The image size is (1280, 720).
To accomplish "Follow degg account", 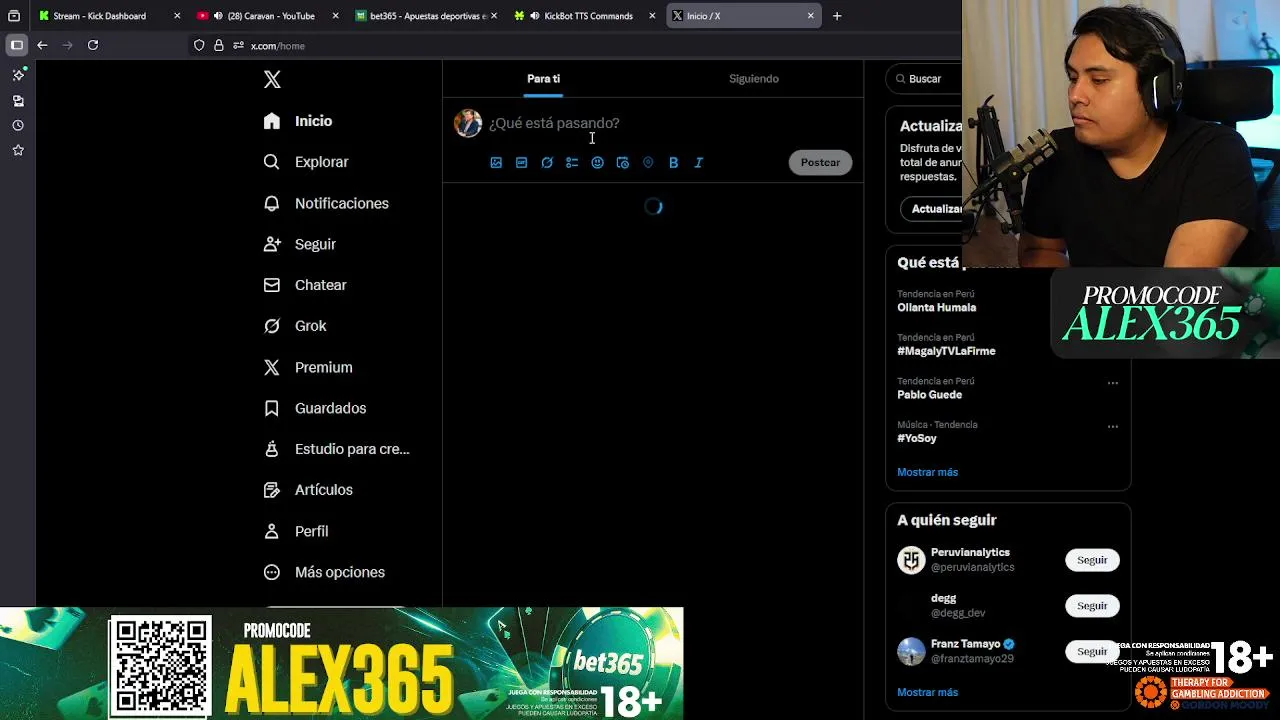I will (1092, 606).
